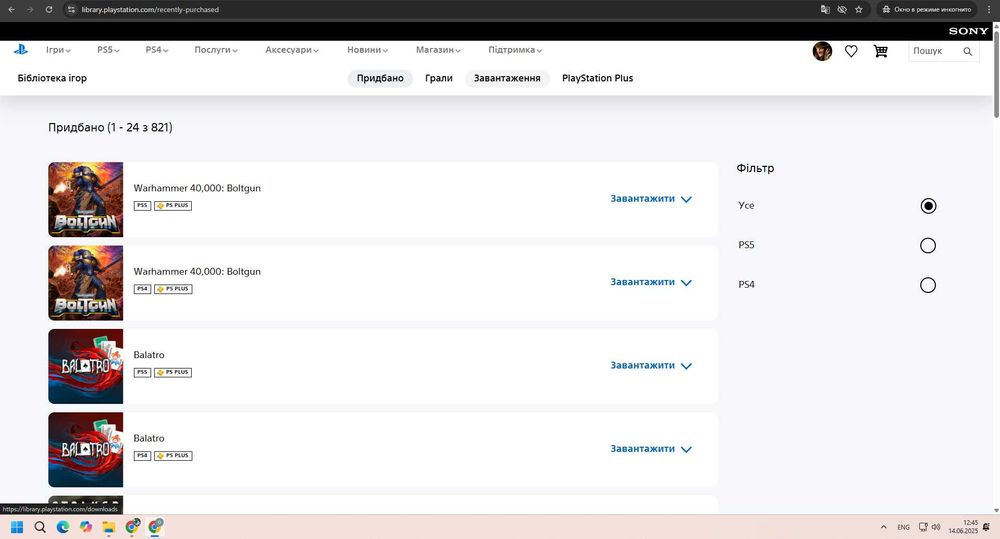Switch to the PlayStation Plus tab
Image resolution: width=1000 pixels, height=539 pixels.
point(598,78)
